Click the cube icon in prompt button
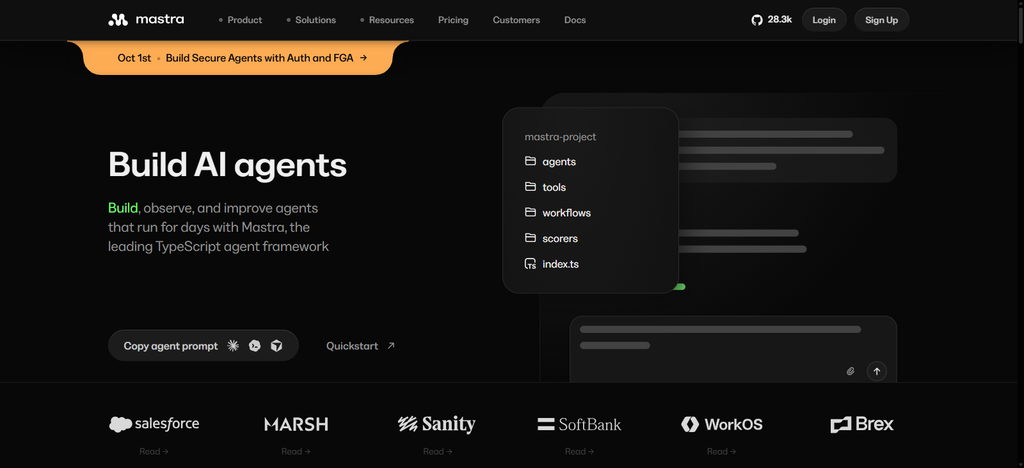The height and width of the screenshot is (468, 1024). click(x=277, y=346)
